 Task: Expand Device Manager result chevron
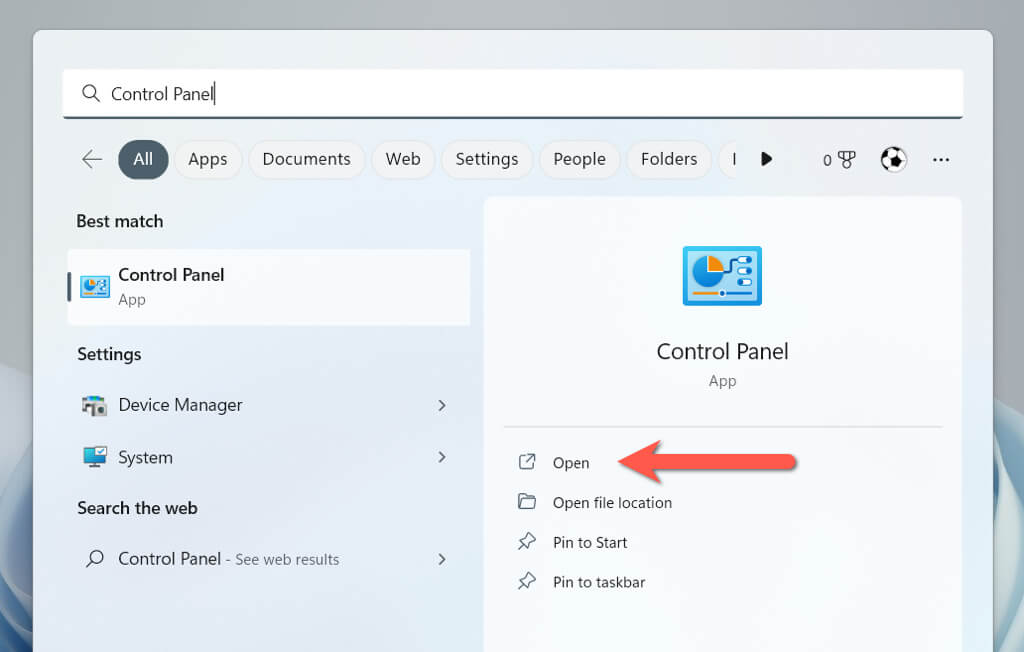point(442,405)
